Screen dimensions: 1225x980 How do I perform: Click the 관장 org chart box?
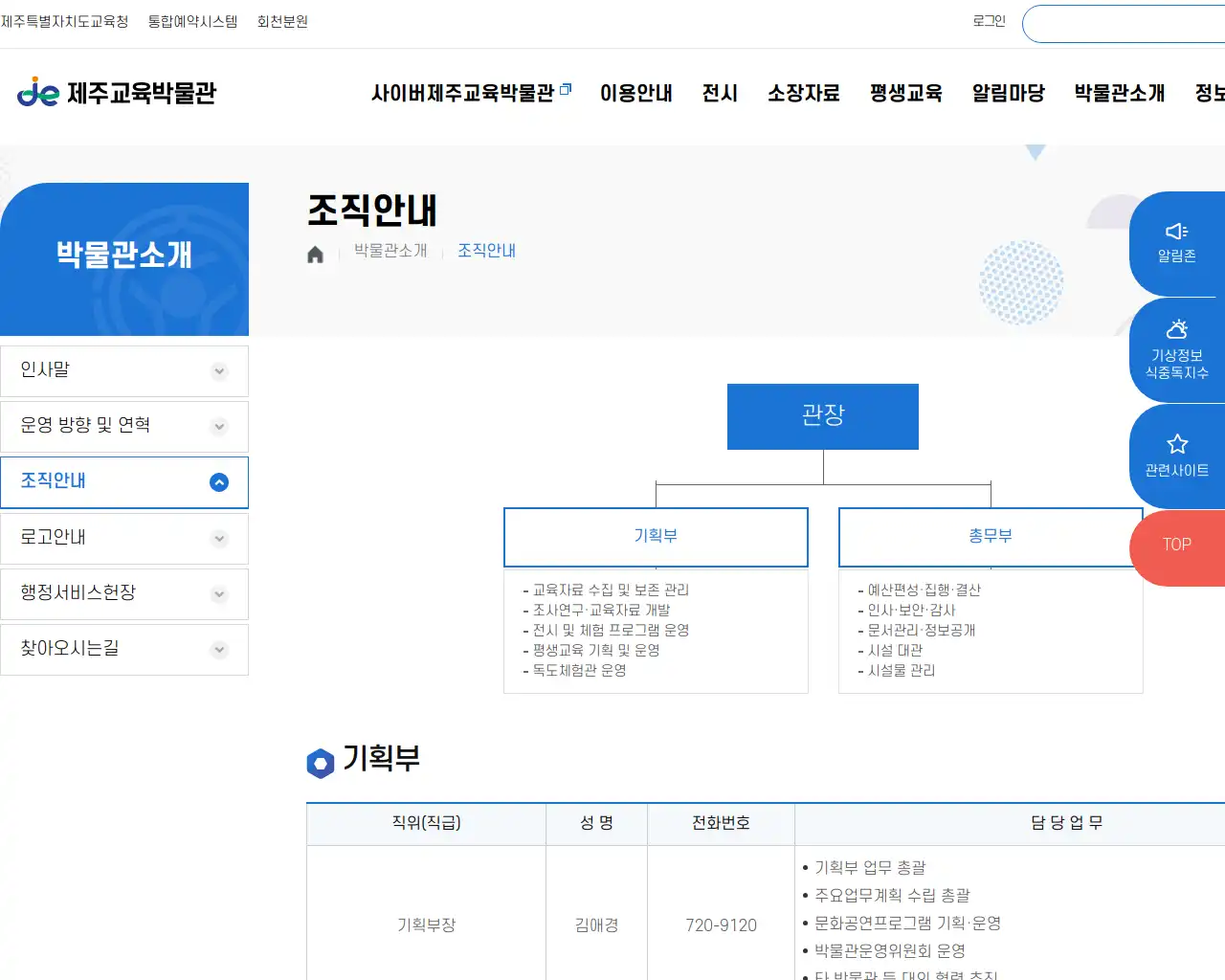click(823, 416)
